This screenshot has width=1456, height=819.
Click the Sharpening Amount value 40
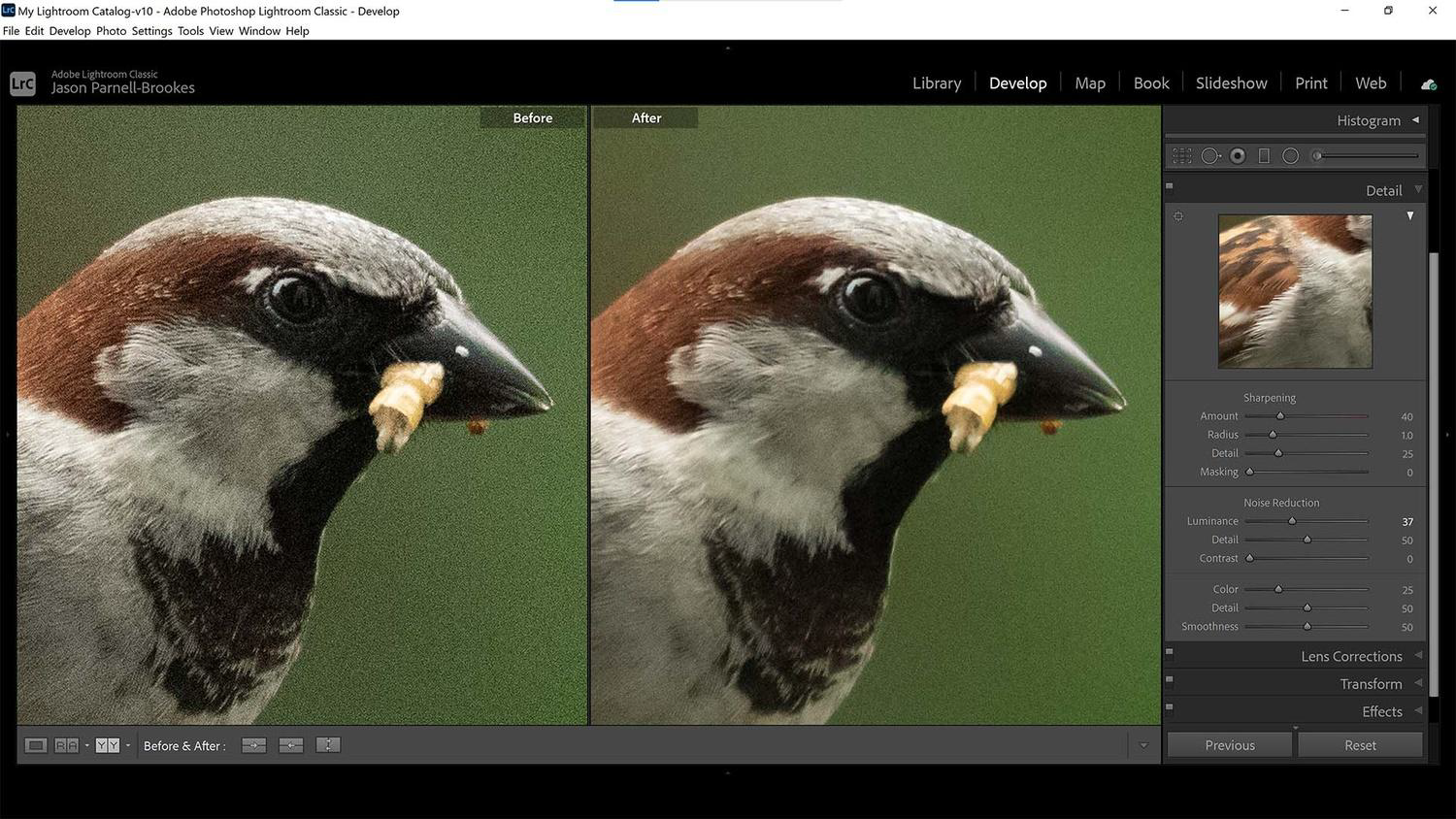(x=1406, y=417)
